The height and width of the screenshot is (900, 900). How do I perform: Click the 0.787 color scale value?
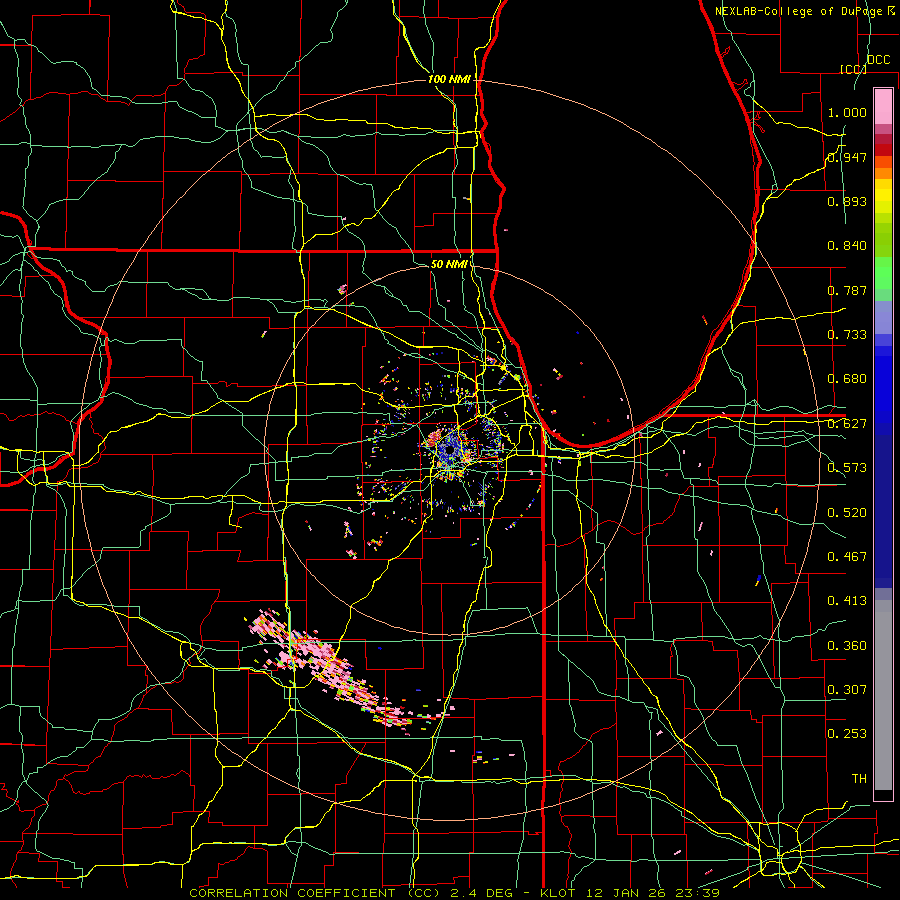tap(847, 290)
